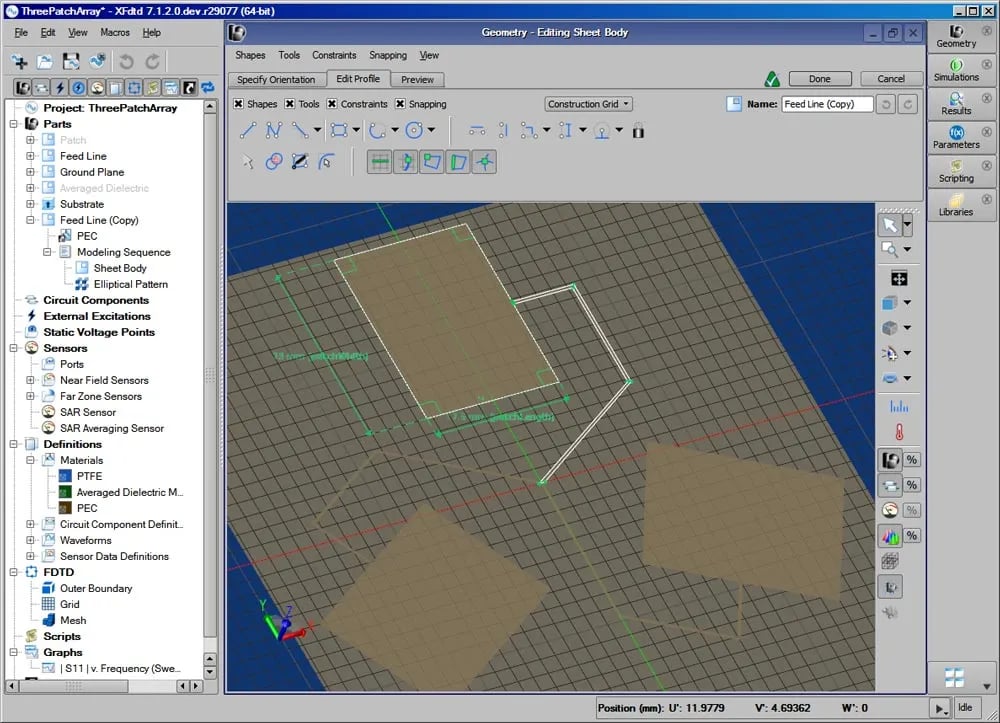Image resolution: width=1000 pixels, height=723 pixels.
Task: Click the Done button to finish editing
Action: [x=820, y=78]
